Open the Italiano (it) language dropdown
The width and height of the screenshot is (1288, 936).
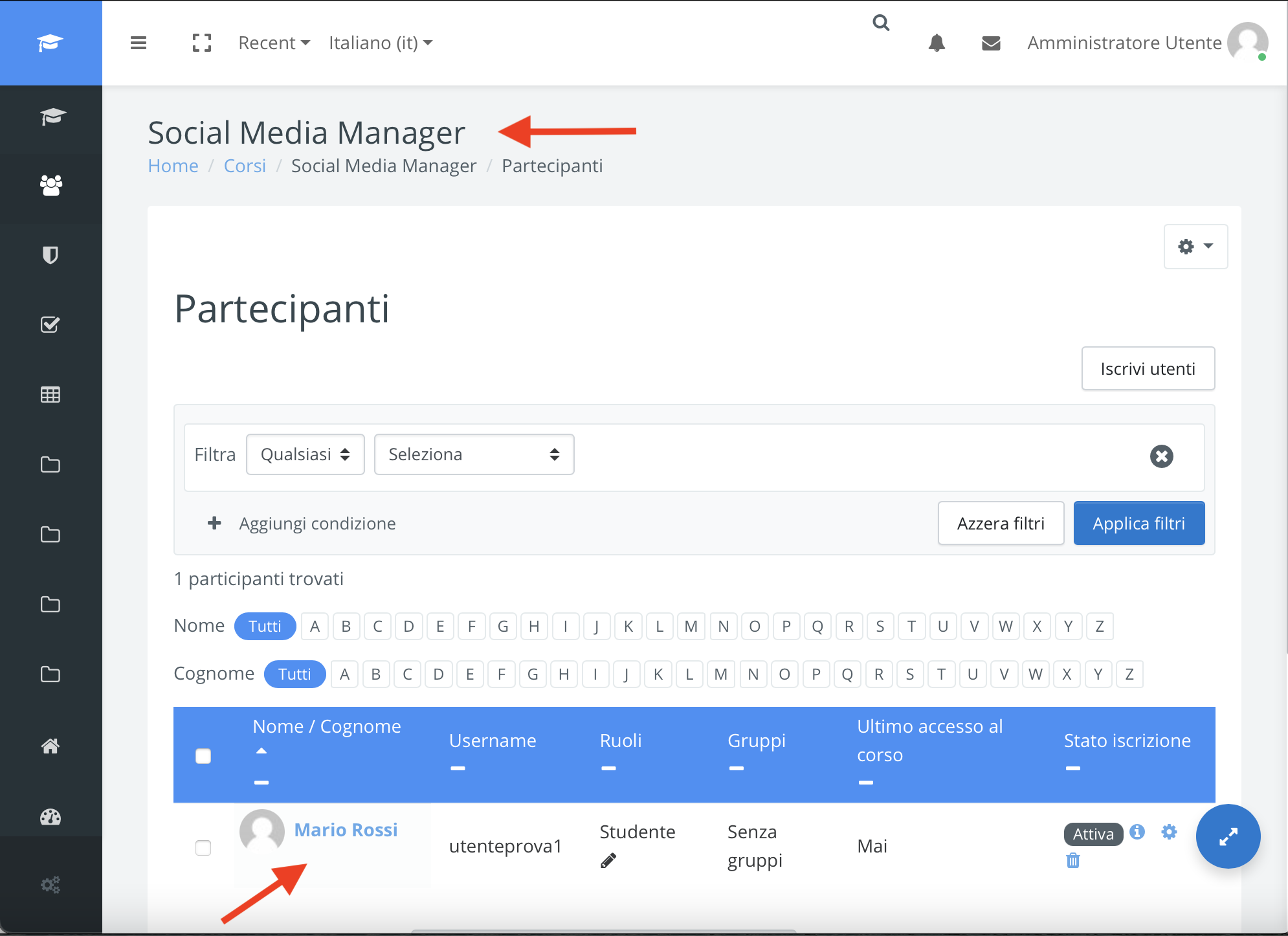coord(381,43)
